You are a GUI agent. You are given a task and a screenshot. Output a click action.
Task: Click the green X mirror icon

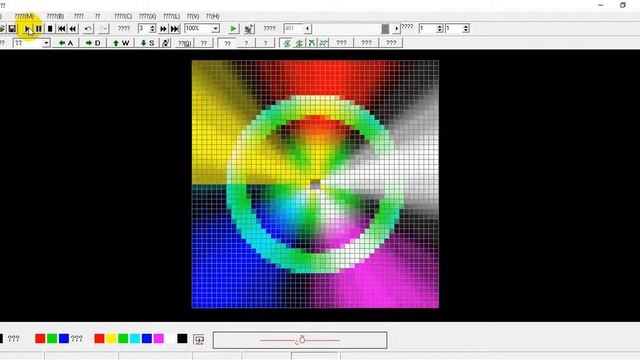(x=311, y=43)
